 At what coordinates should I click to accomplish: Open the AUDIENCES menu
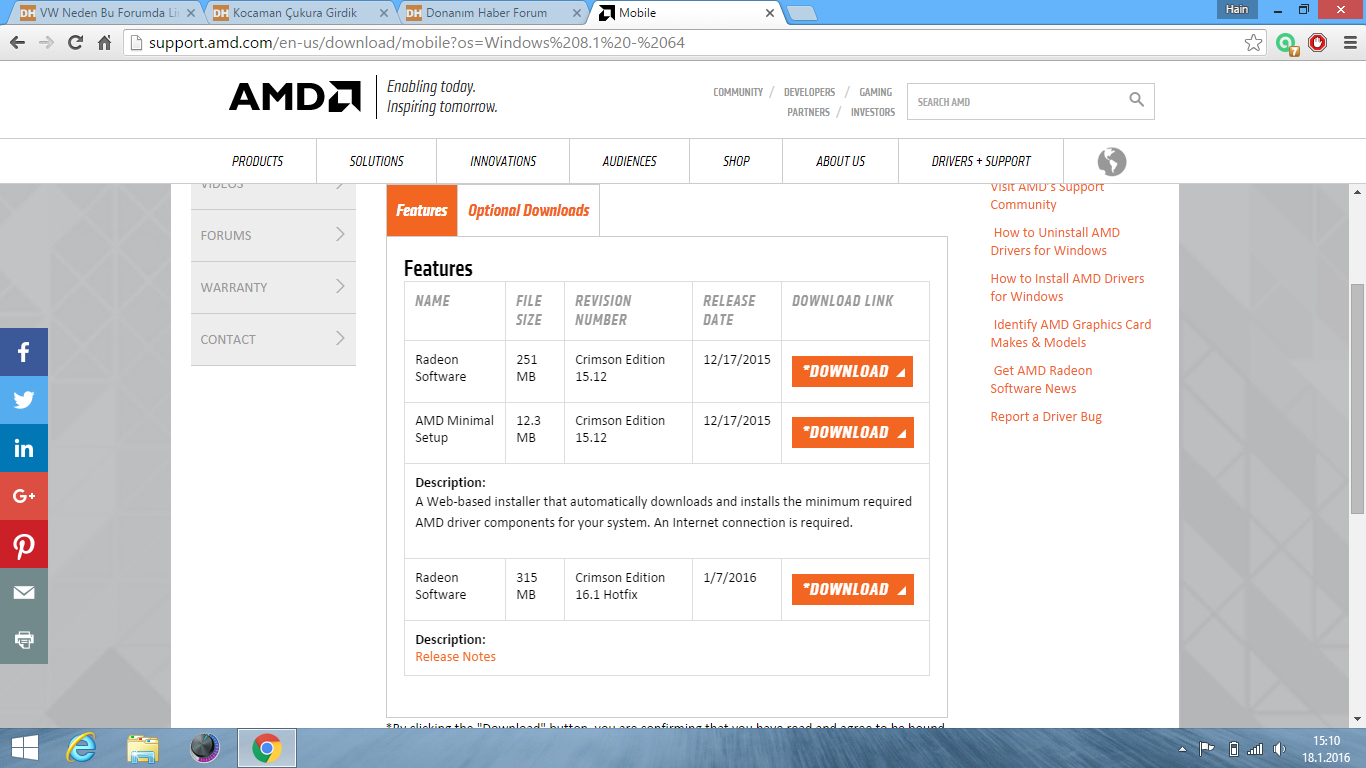(x=630, y=161)
